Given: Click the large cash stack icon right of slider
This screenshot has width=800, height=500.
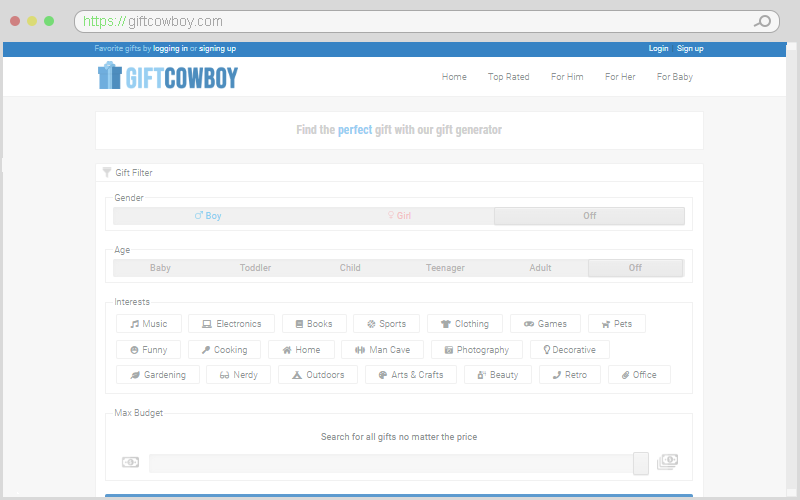Looking at the screenshot, I should (x=667, y=462).
